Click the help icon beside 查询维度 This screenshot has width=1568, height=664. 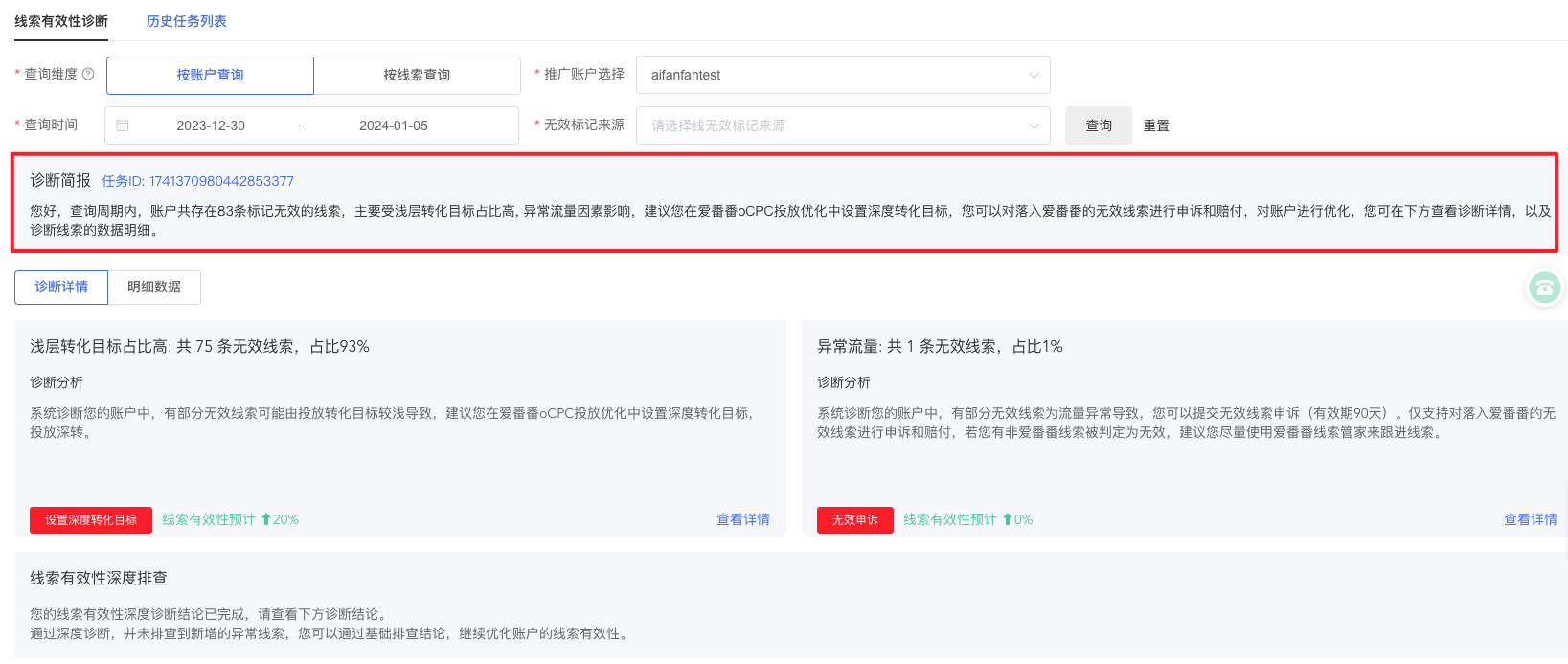[x=88, y=74]
